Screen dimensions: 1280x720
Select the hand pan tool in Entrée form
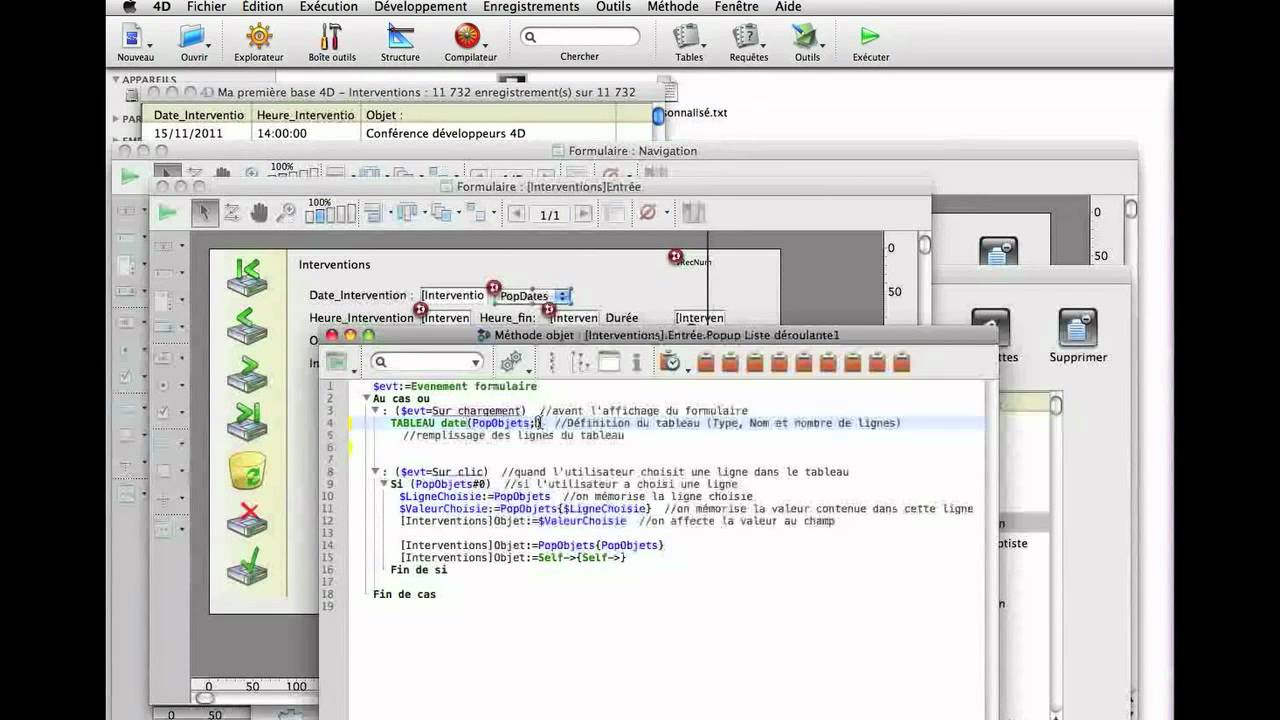(x=259, y=212)
